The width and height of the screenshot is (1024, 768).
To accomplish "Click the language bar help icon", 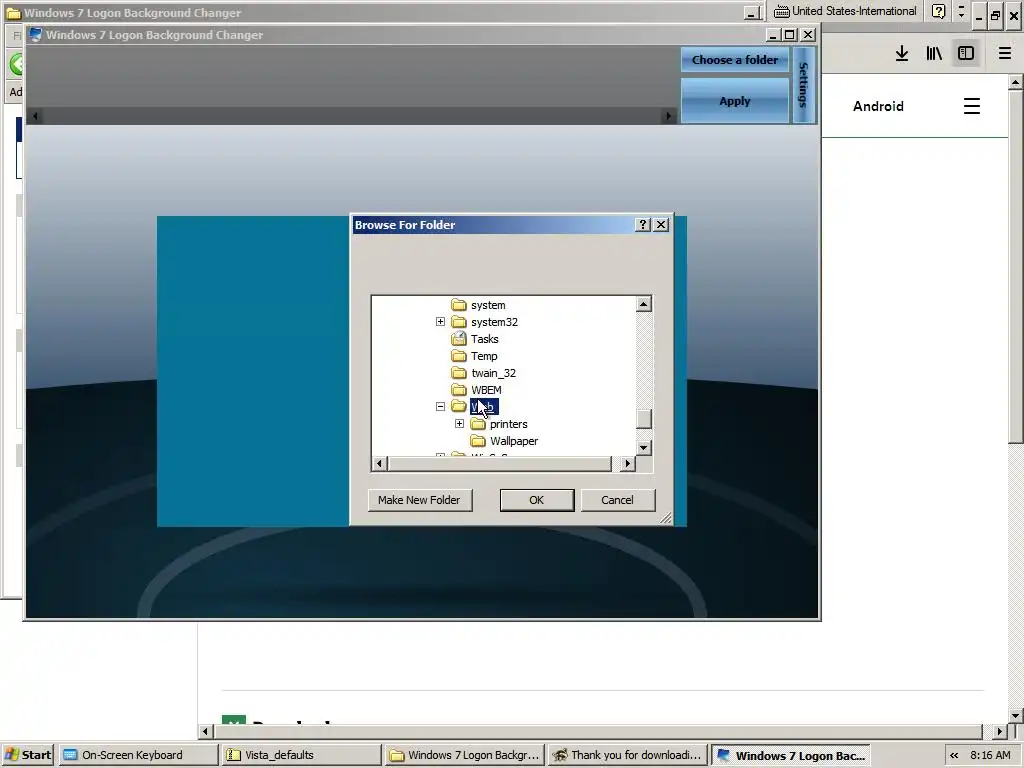I will pos(938,11).
